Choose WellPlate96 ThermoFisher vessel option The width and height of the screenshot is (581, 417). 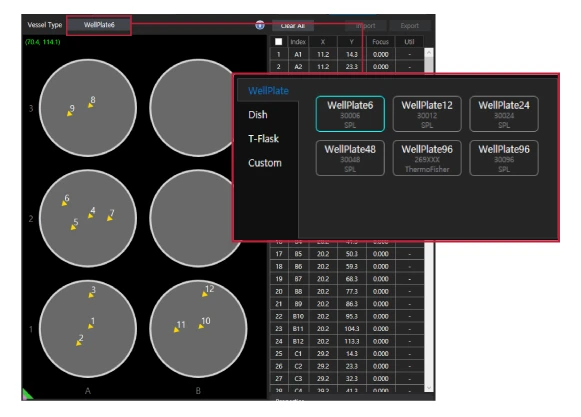pos(427,158)
